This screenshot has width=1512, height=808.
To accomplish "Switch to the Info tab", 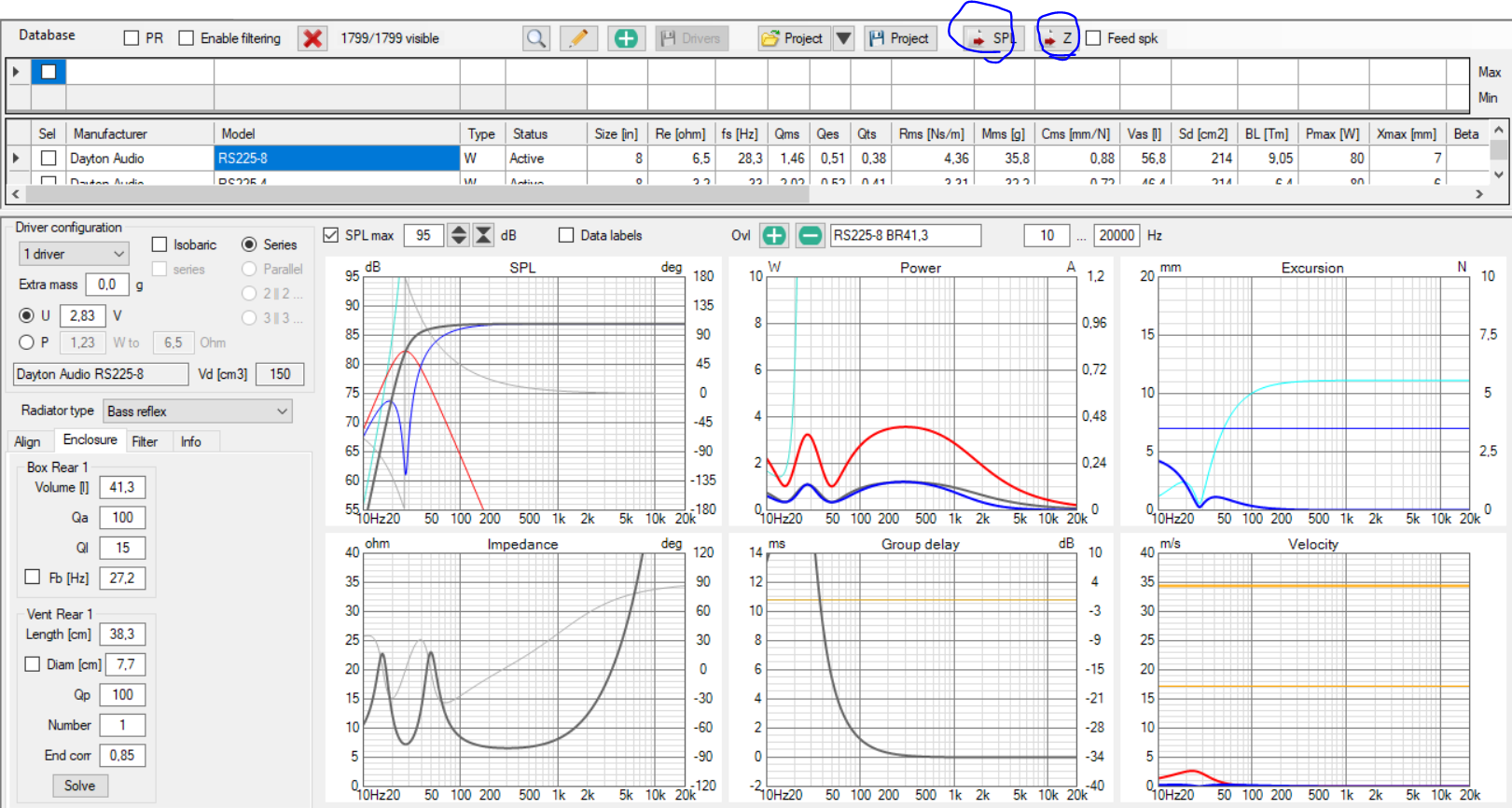I will coord(191,441).
